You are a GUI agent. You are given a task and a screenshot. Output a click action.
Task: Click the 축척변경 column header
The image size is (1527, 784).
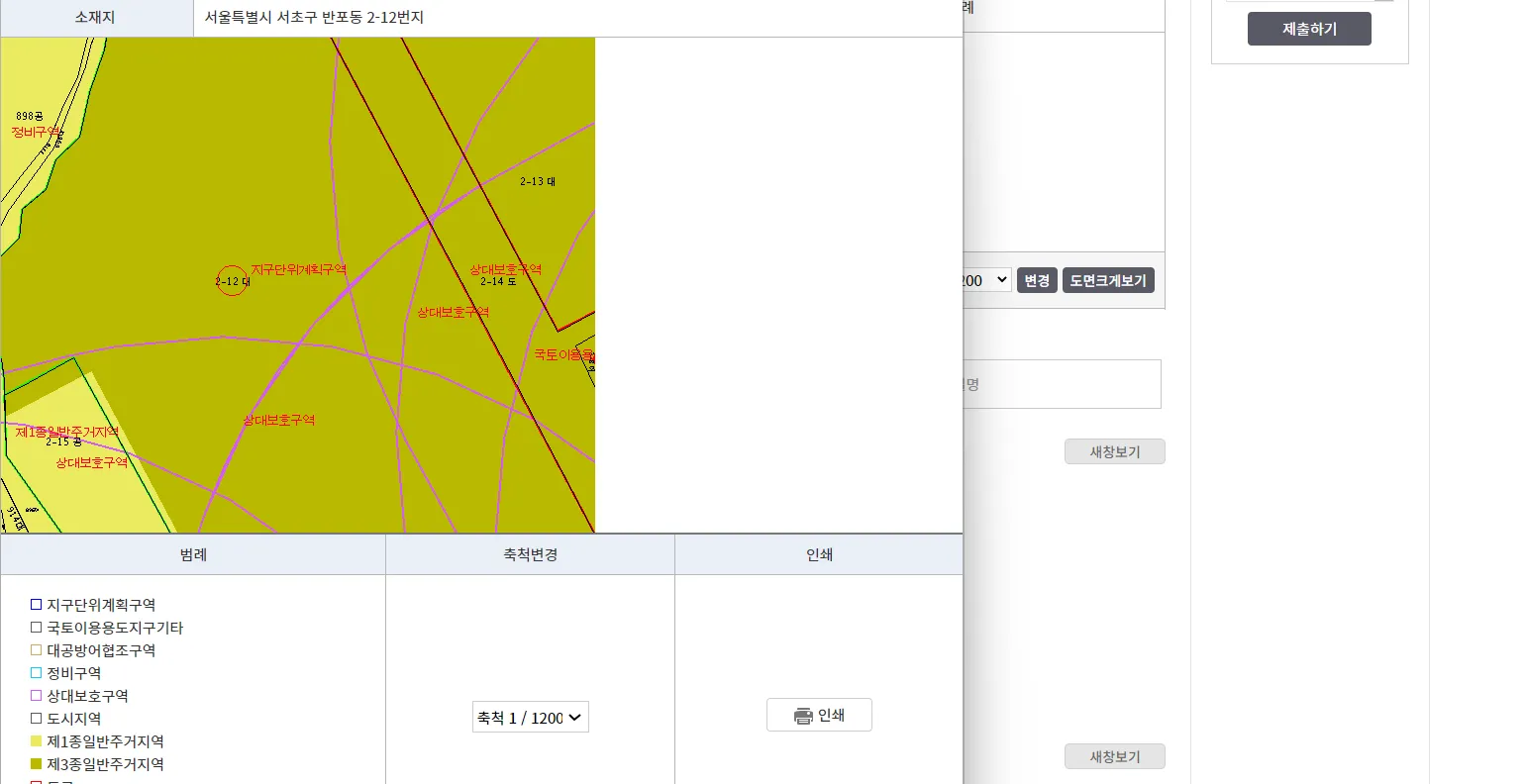tap(531, 554)
